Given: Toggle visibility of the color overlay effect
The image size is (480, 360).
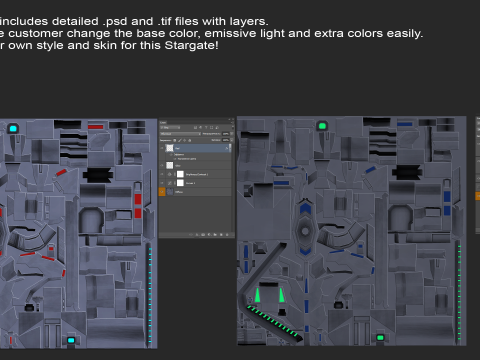Looking at the screenshot, I should (x=175, y=159).
